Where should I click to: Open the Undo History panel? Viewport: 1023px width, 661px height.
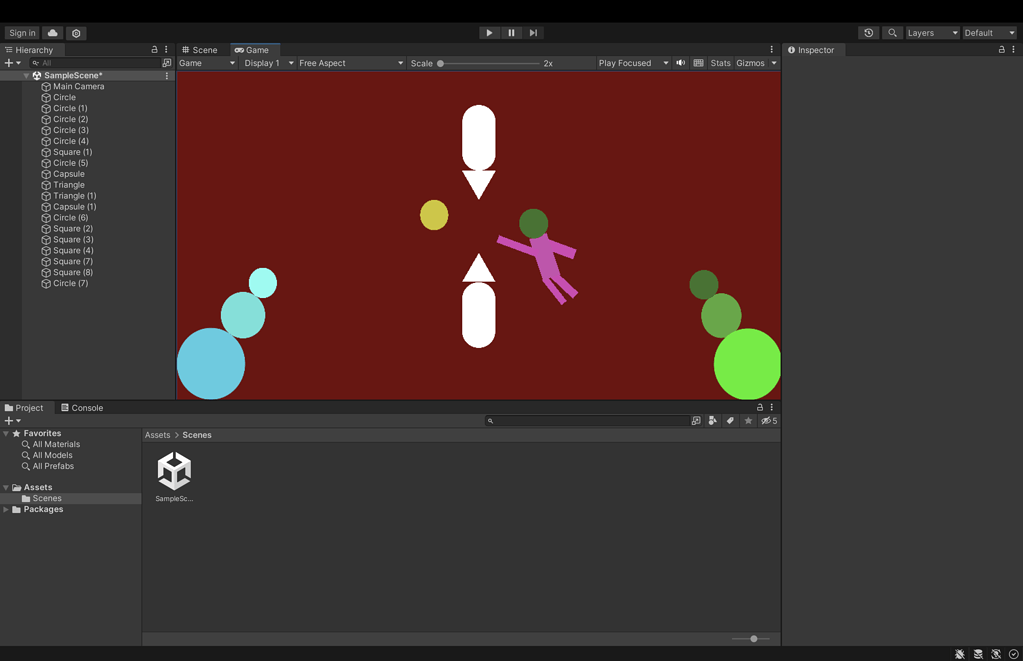tap(868, 32)
